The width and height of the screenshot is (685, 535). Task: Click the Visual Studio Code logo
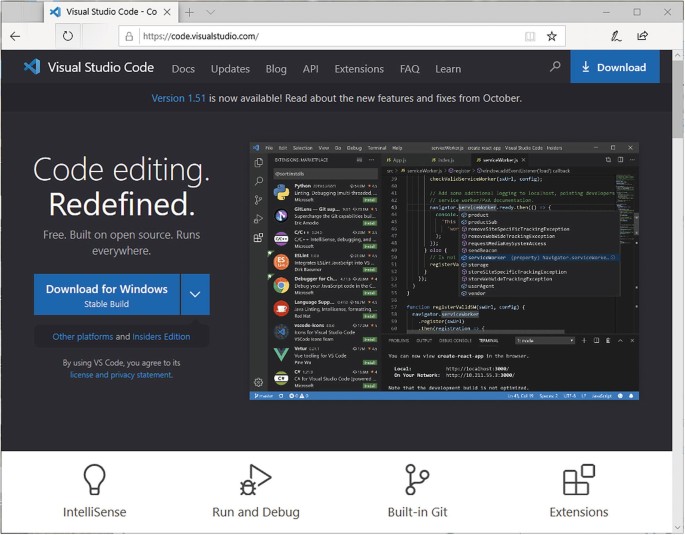[32, 67]
